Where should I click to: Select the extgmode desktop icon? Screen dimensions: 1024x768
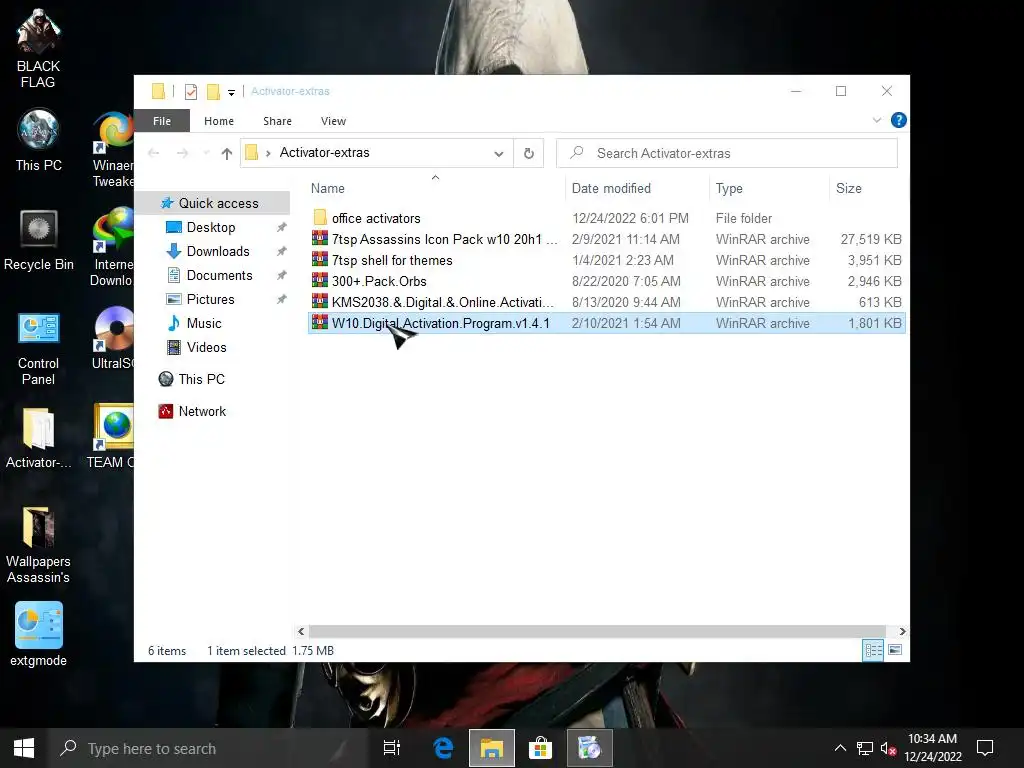point(39,633)
